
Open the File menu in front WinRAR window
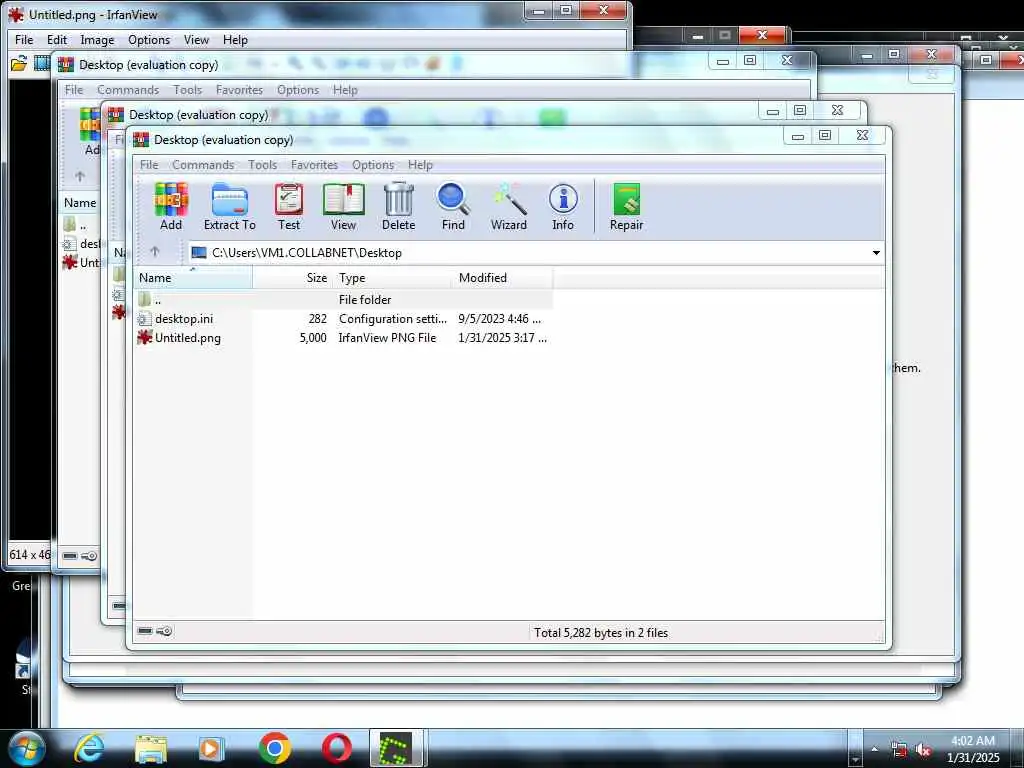(149, 165)
